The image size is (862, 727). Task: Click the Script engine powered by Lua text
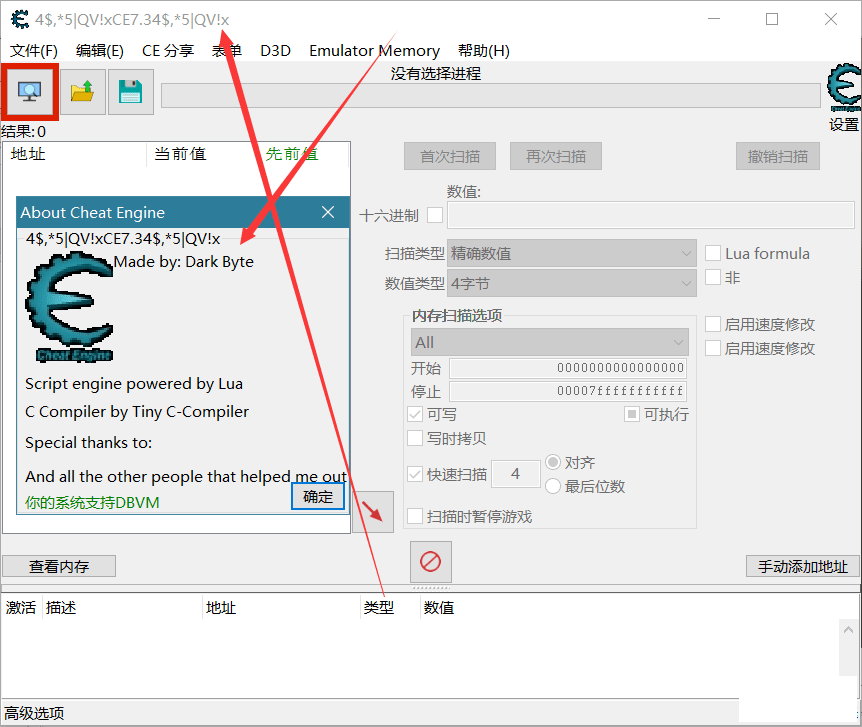coord(134,384)
